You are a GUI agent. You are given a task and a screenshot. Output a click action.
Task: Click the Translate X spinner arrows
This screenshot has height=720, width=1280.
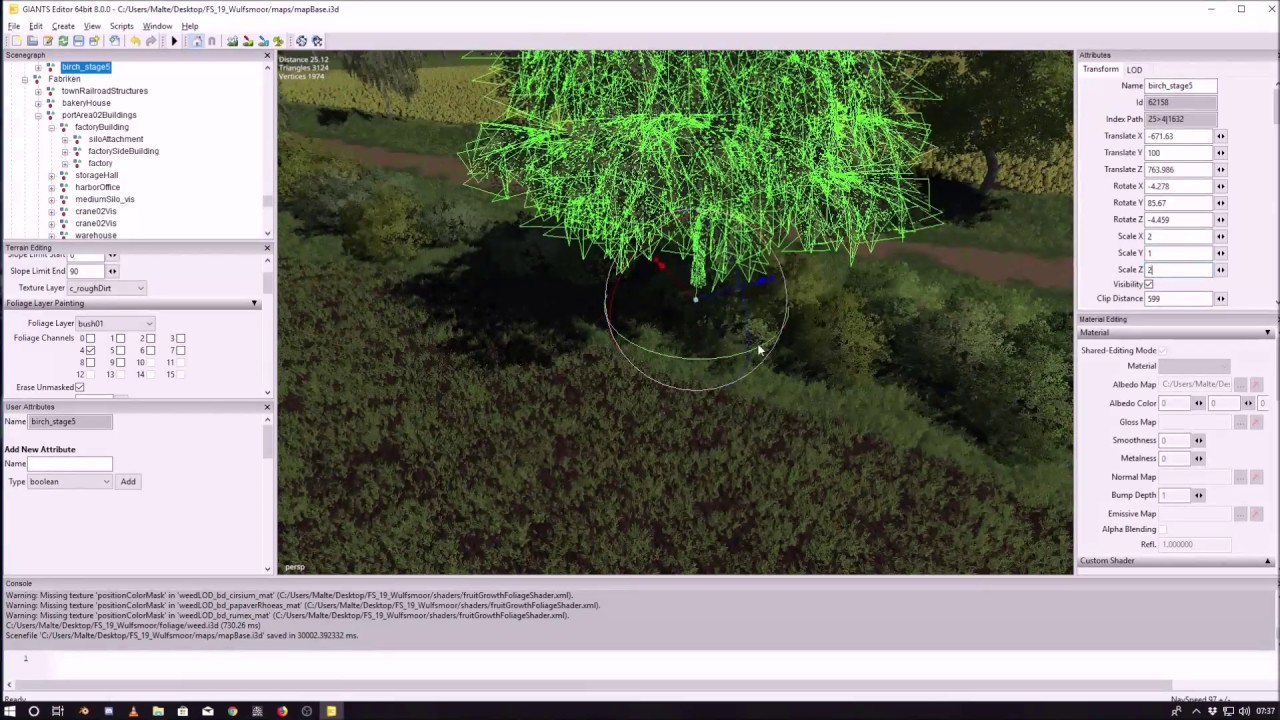[1220, 136]
